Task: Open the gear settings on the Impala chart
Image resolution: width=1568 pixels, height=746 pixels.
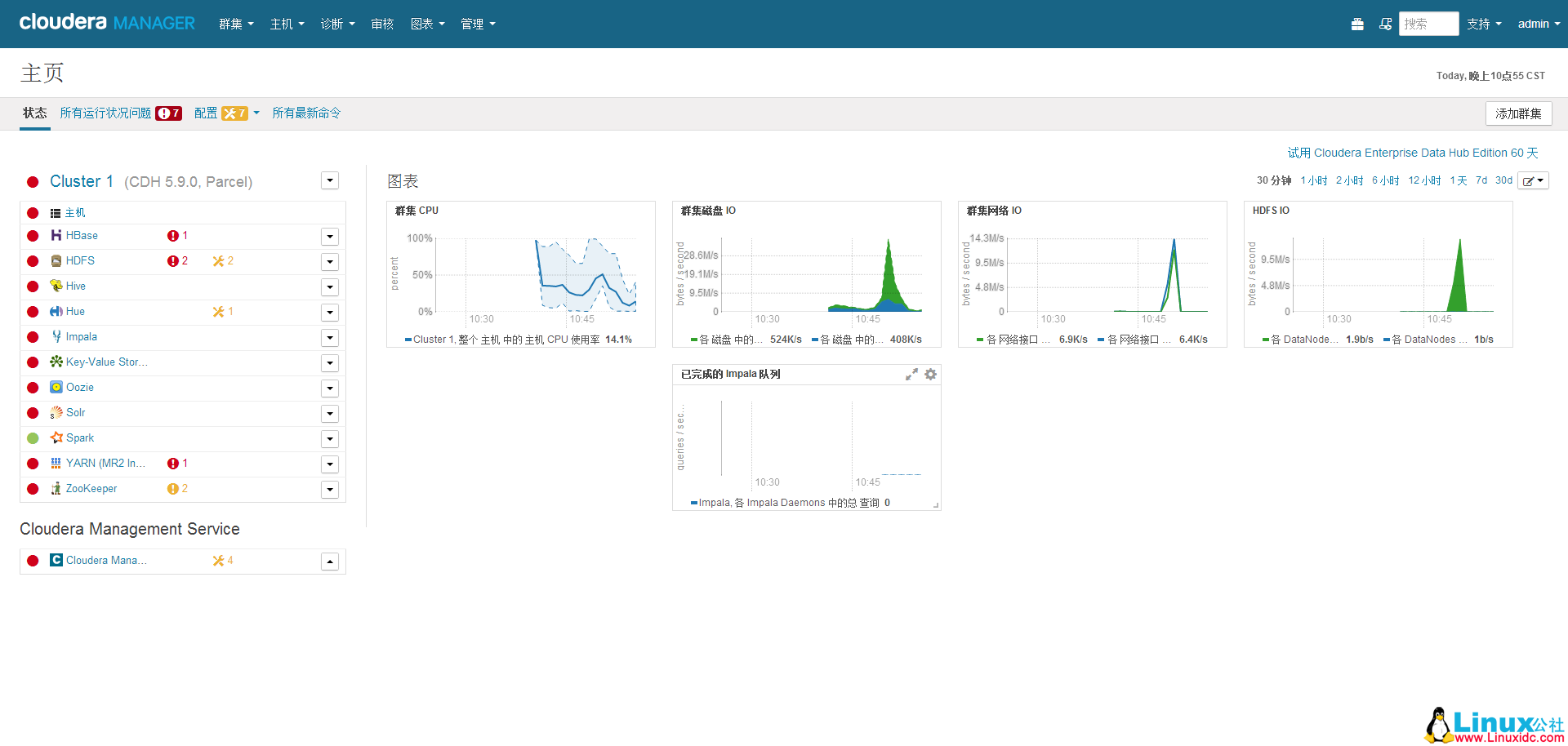Action: coord(930,375)
